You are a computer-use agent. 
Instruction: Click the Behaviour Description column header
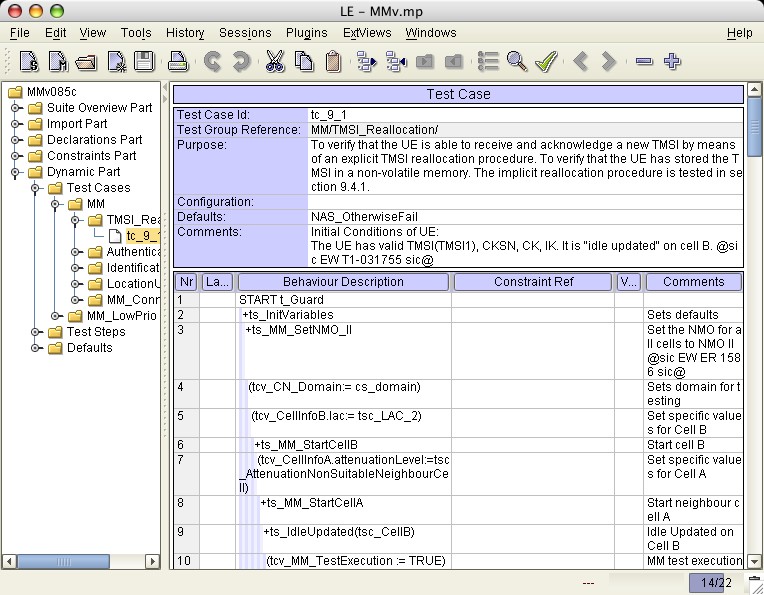pos(343,282)
